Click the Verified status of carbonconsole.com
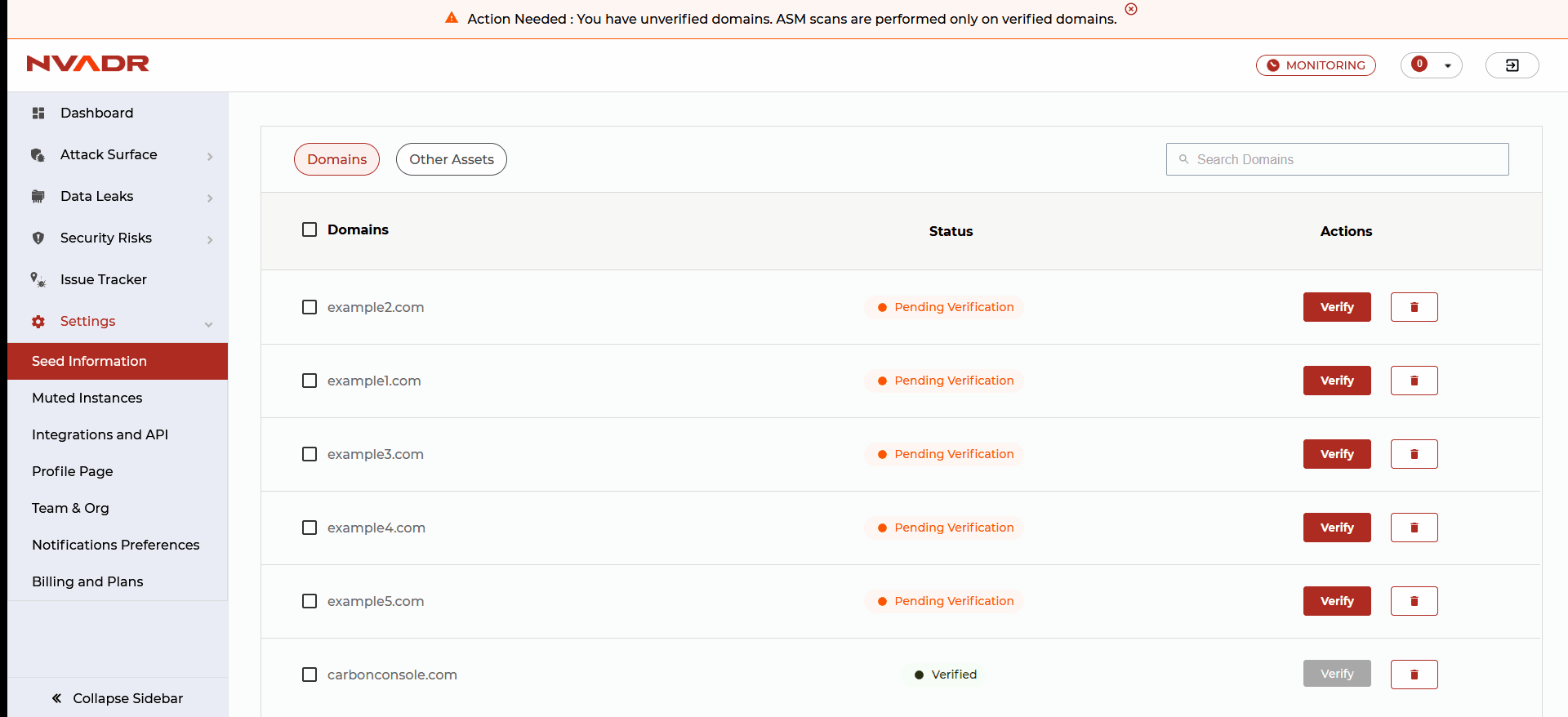1568x717 pixels. (x=945, y=675)
